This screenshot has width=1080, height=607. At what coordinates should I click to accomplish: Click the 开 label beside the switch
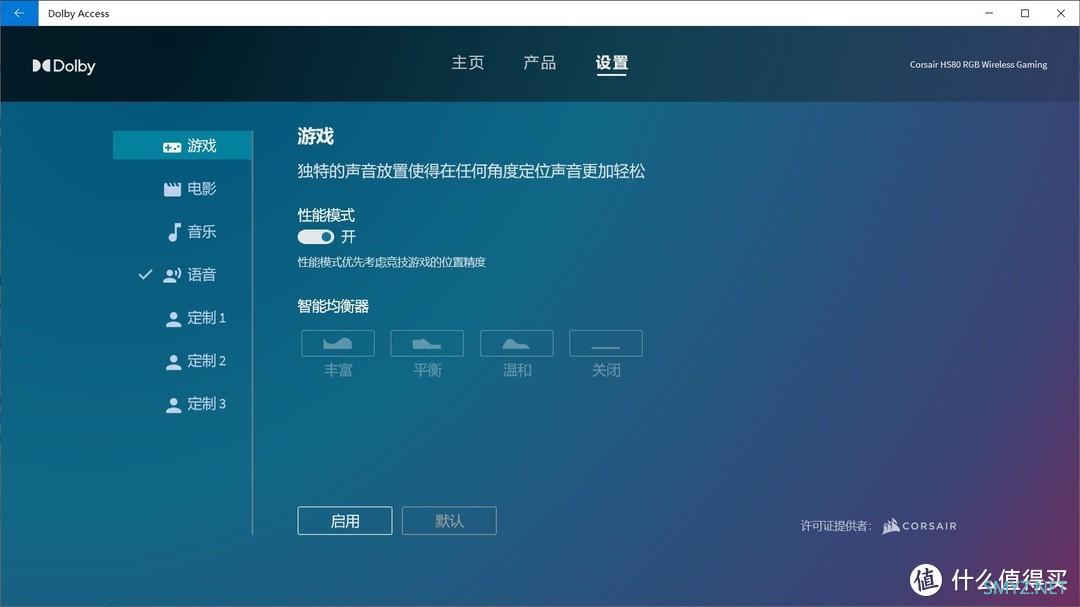pos(349,237)
